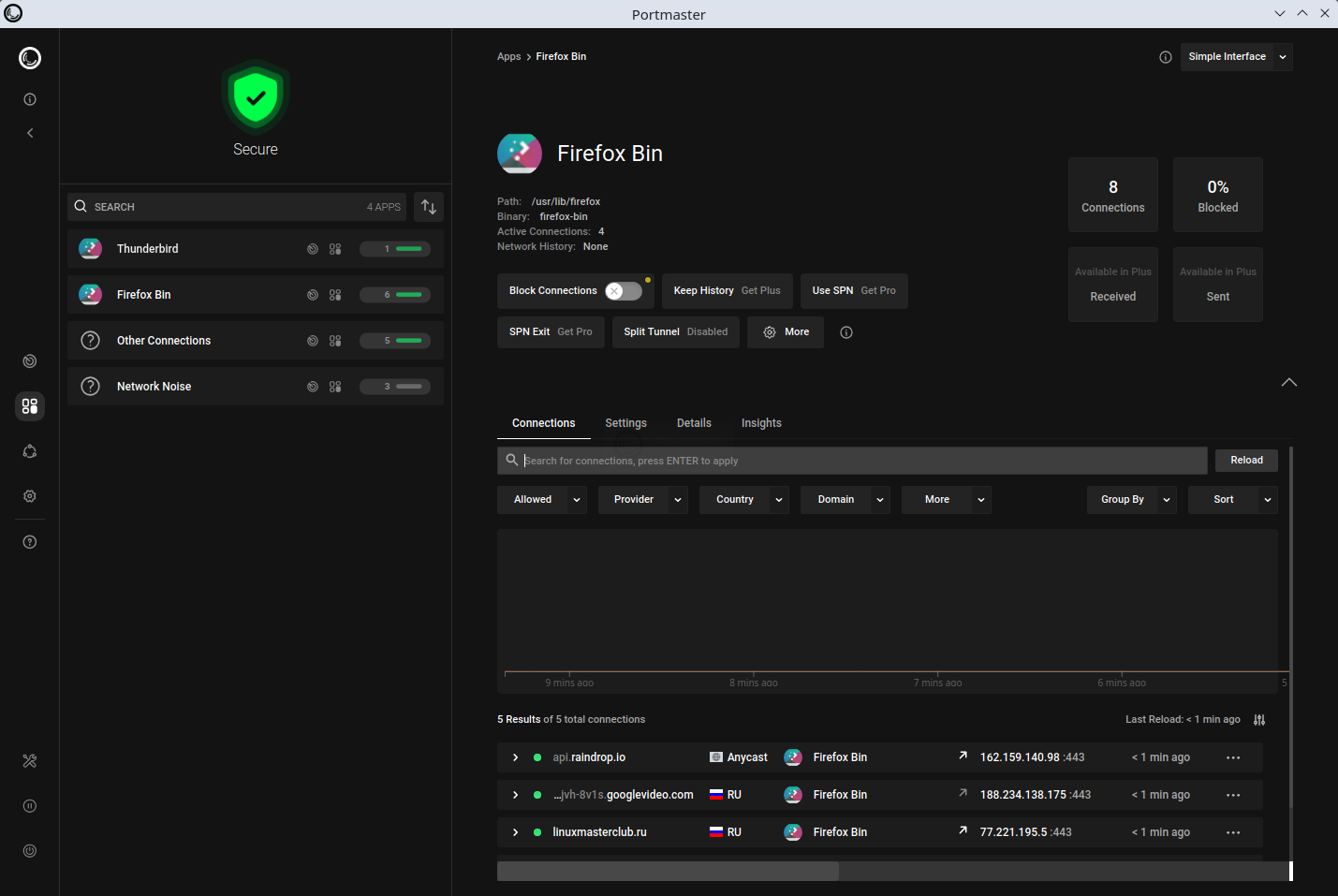Click the Use SPN Get Pro button

(x=854, y=291)
